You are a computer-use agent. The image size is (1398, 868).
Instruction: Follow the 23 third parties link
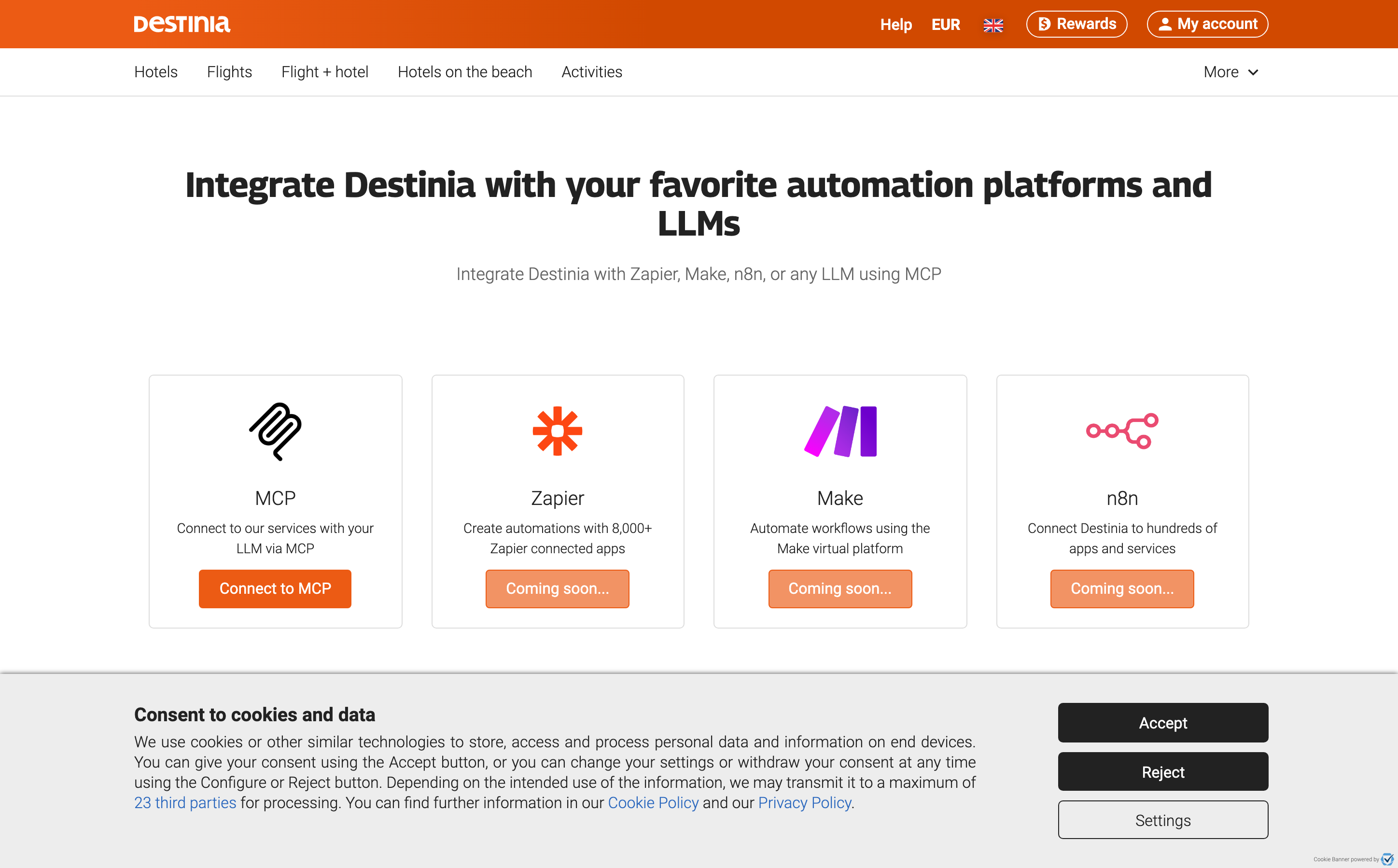[x=185, y=802]
